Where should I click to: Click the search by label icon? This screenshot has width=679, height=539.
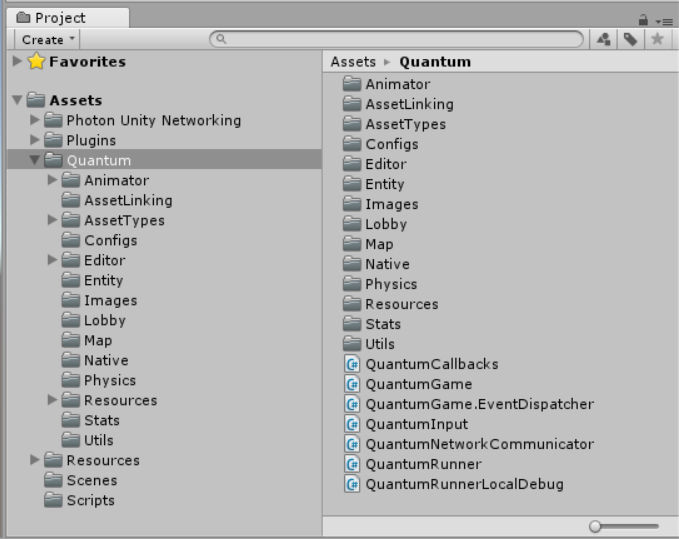[630, 39]
